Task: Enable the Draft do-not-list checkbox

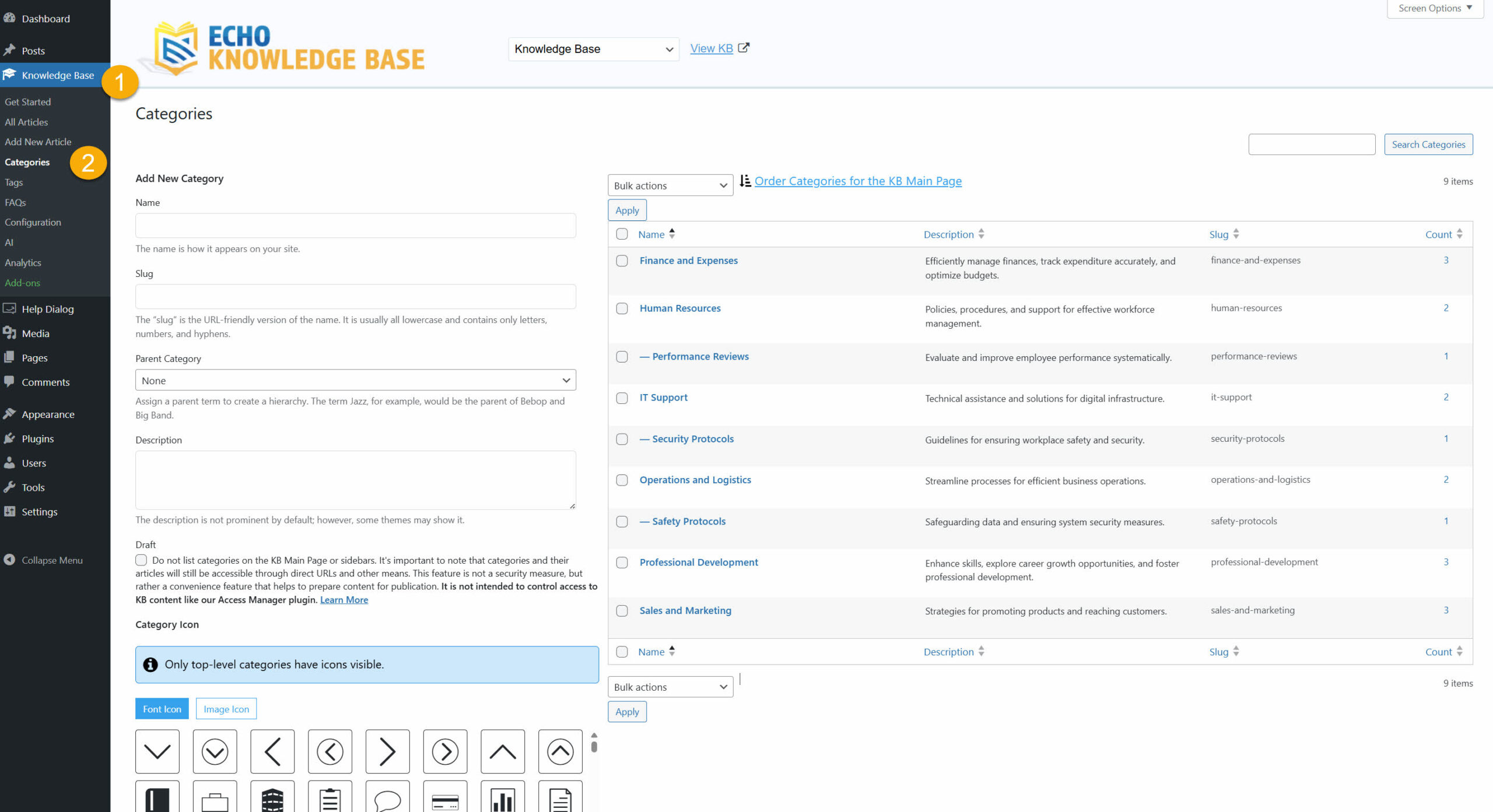Action: [141, 560]
